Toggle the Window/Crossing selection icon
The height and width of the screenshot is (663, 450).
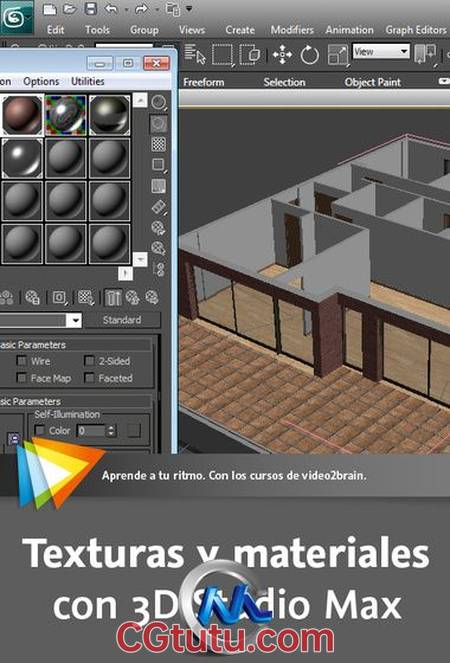[x=250, y=54]
